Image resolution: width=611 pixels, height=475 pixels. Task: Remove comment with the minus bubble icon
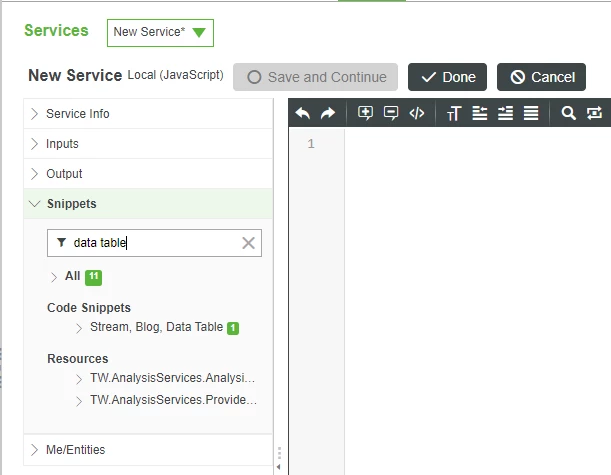click(391, 113)
